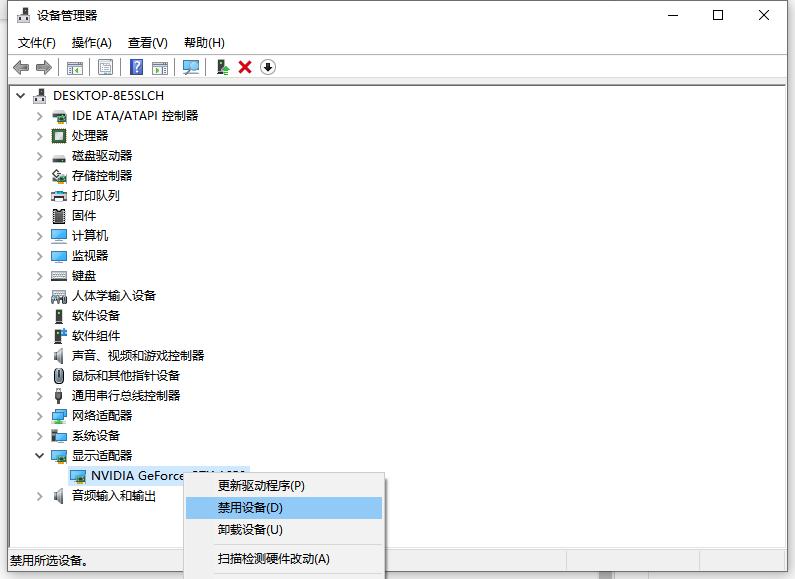Image resolution: width=795 pixels, height=579 pixels.
Task: Click the update driver toolbar icon
Action: pos(223,67)
